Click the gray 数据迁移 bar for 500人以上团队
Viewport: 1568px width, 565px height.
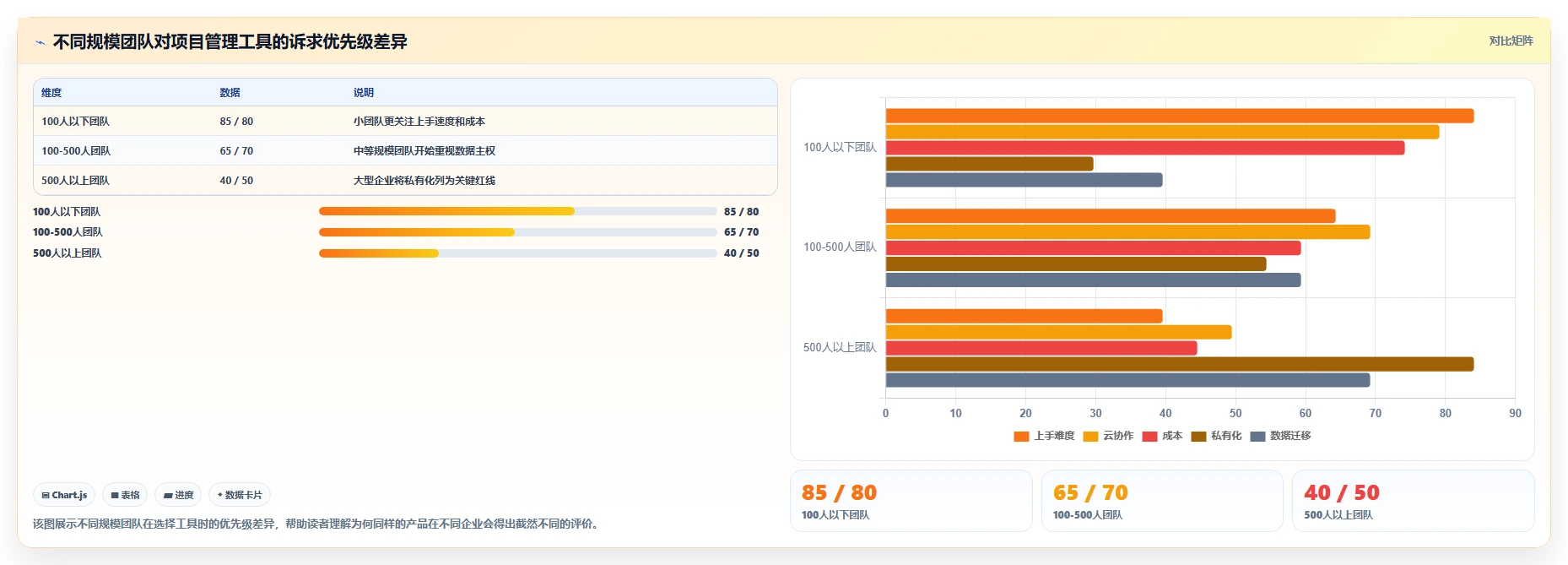pos(1128,380)
